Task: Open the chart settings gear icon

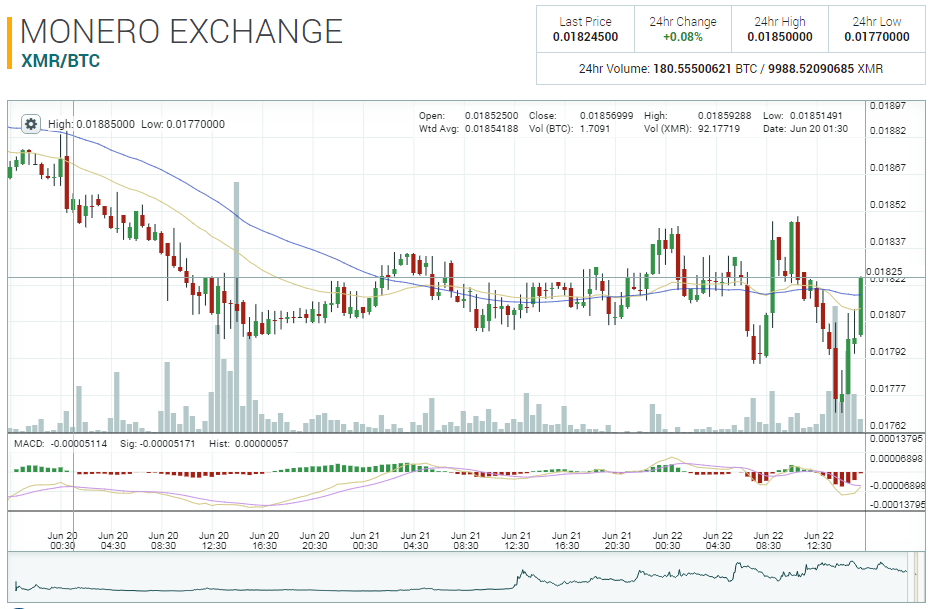Action: (30, 124)
